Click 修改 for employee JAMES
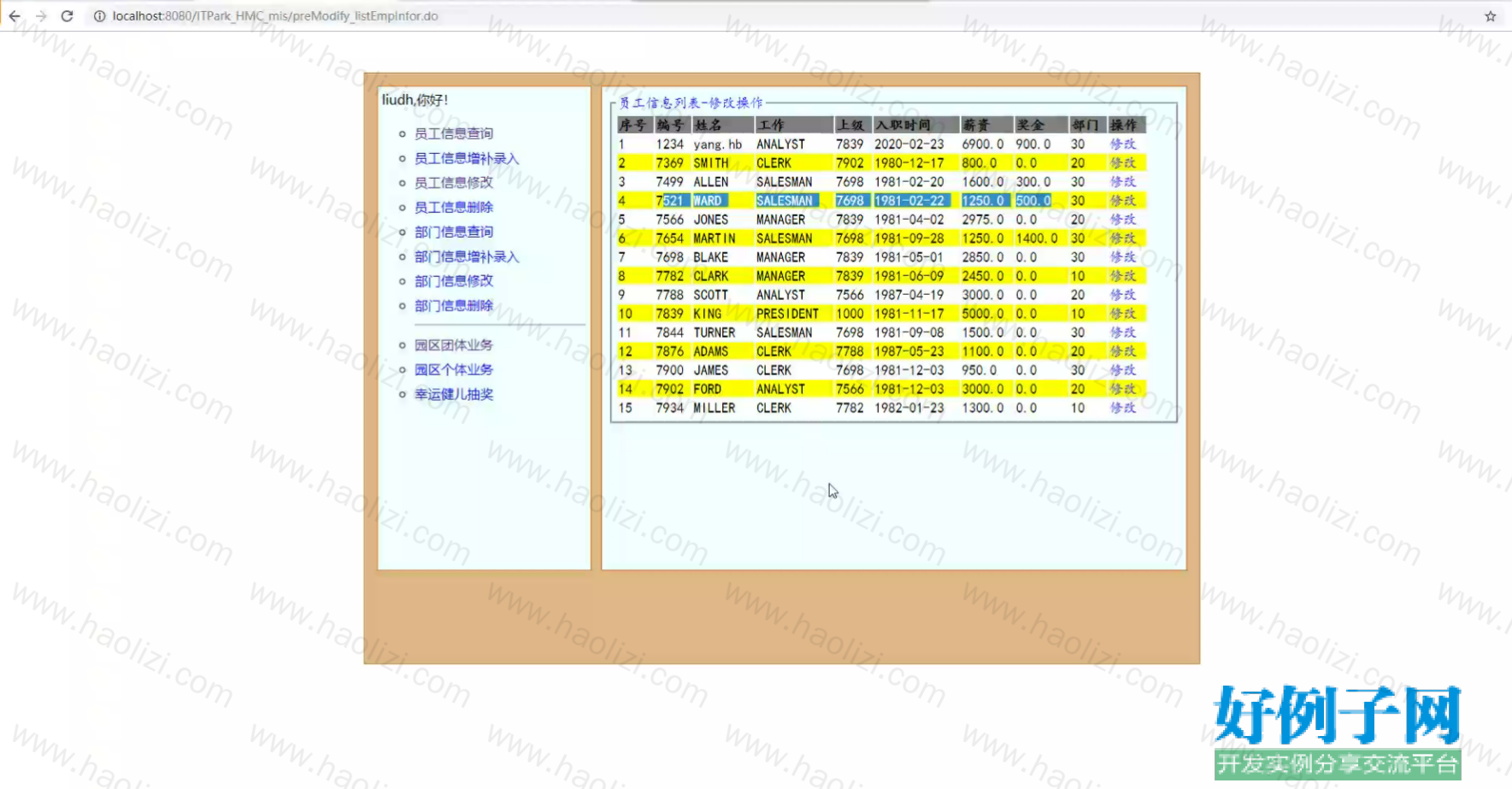Viewport: 1512px width, 789px height. tap(1123, 370)
